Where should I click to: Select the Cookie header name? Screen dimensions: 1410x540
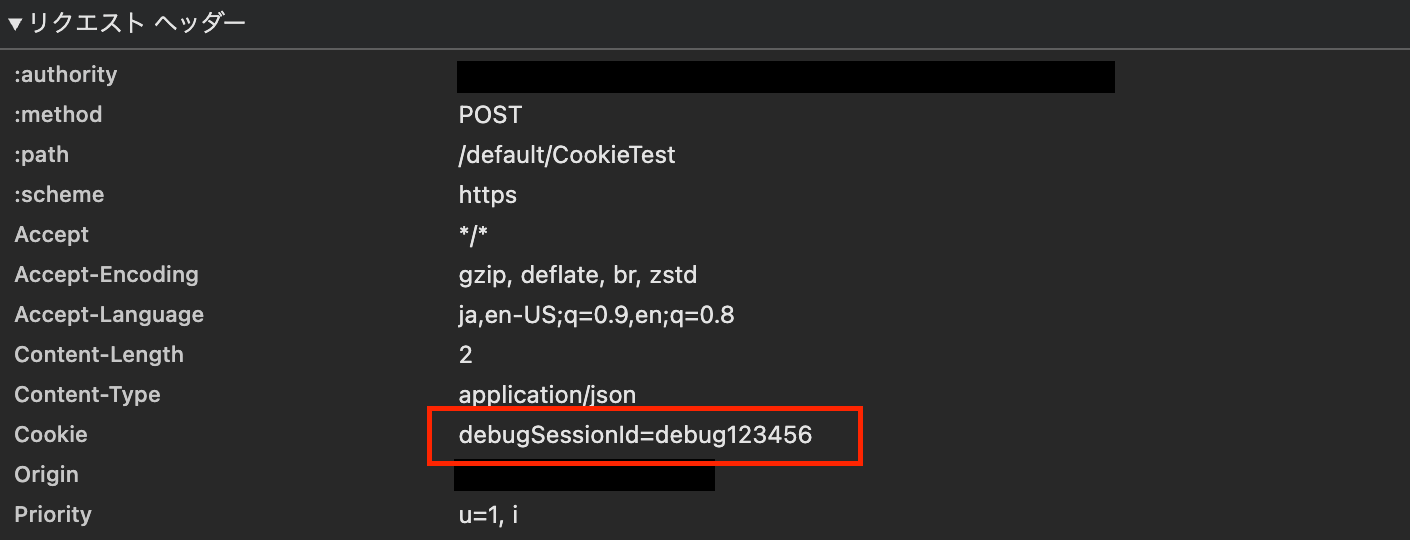tap(51, 435)
